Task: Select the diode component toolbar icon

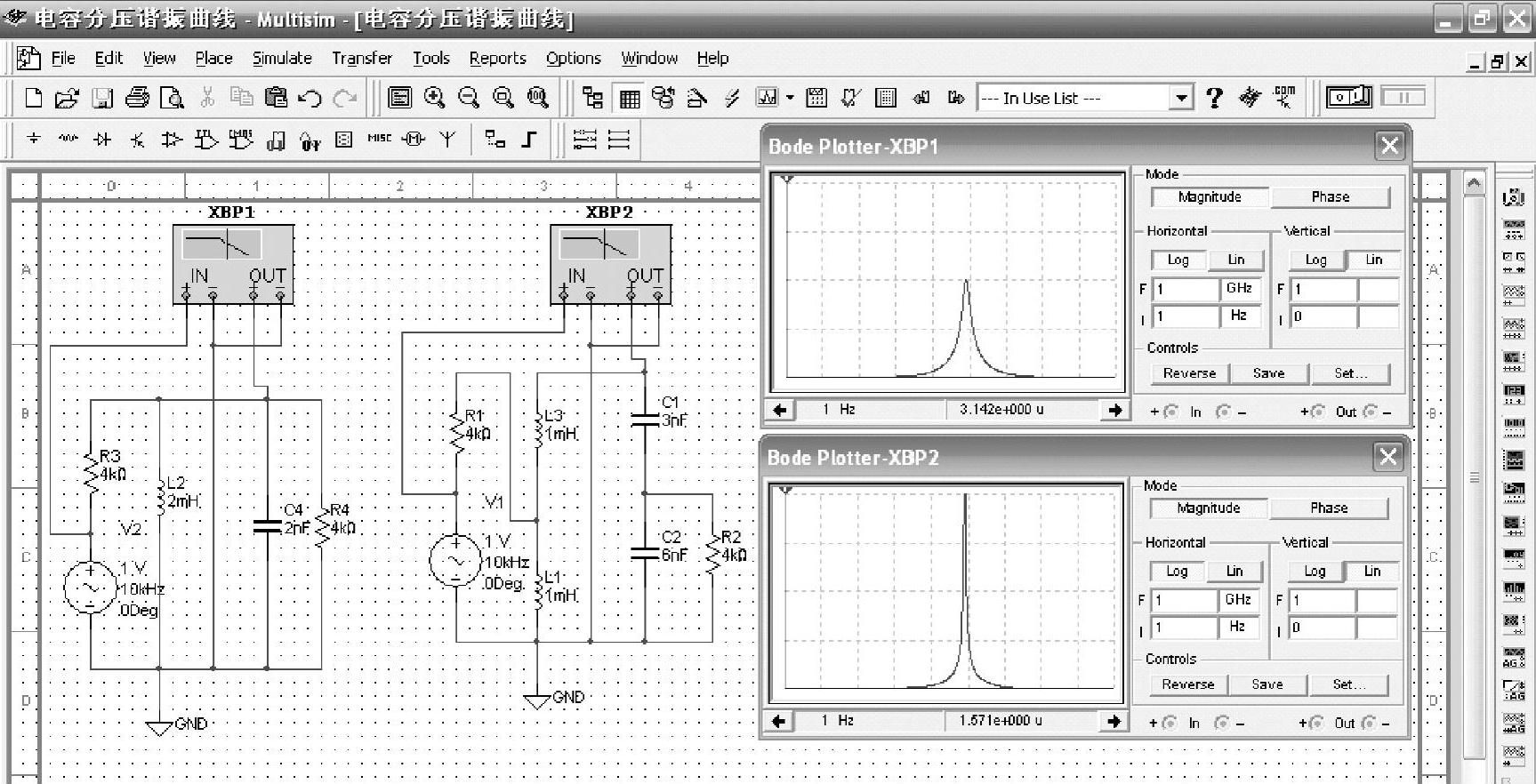Action: pyautogui.click(x=102, y=140)
